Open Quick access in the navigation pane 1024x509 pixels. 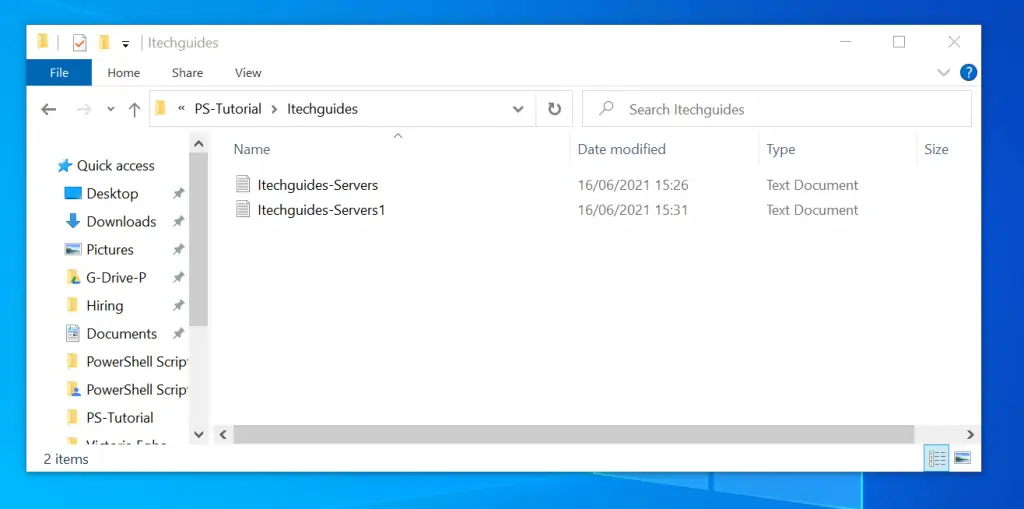tap(116, 166)
